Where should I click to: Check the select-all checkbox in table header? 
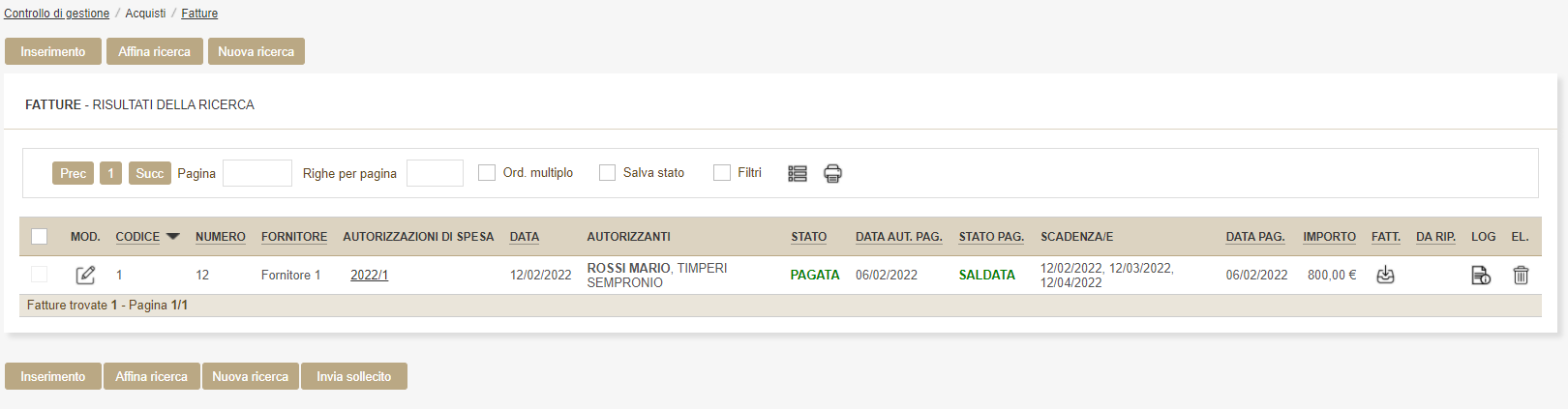point(40,237)
